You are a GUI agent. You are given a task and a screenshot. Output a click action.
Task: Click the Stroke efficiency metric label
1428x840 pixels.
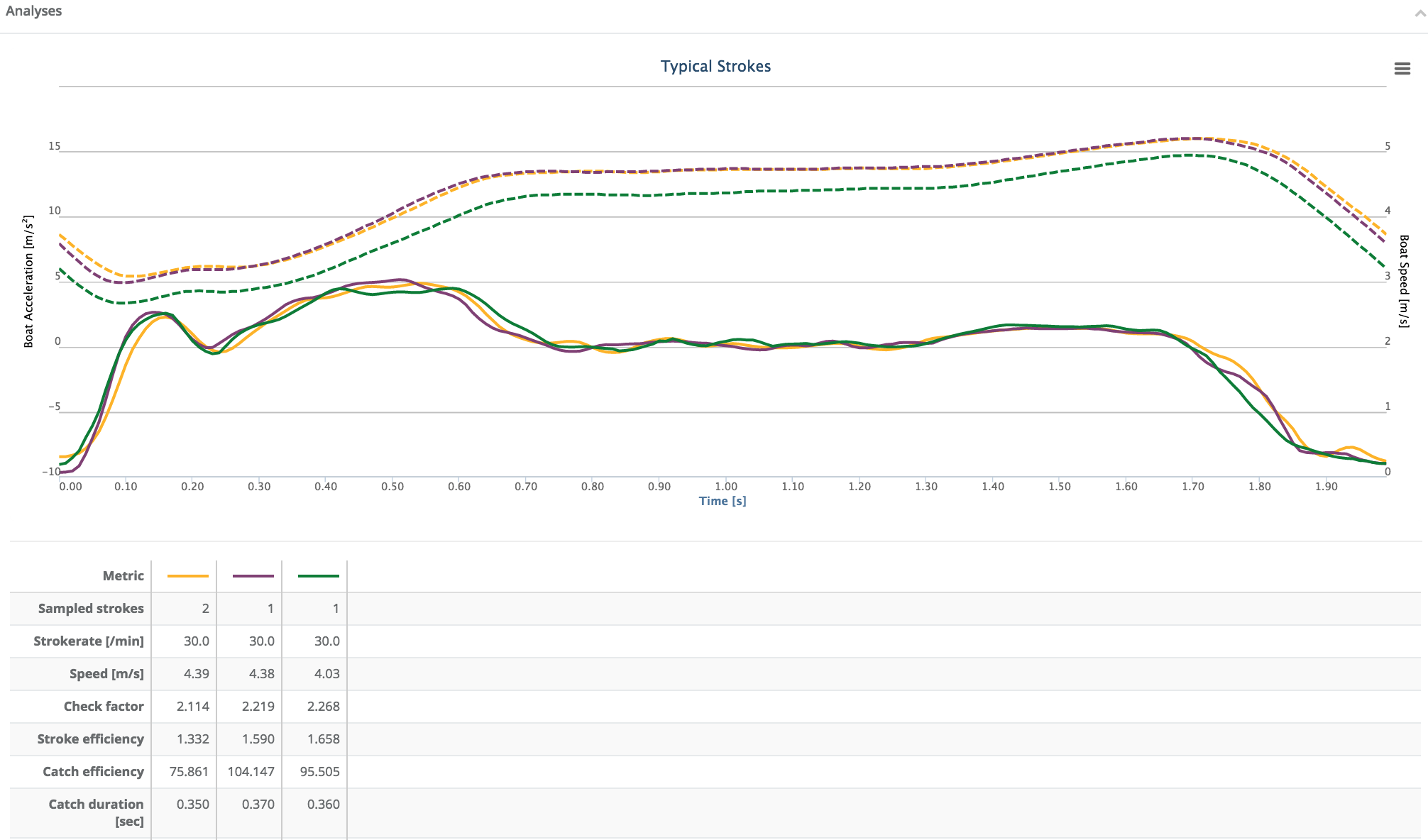[90, 739]
